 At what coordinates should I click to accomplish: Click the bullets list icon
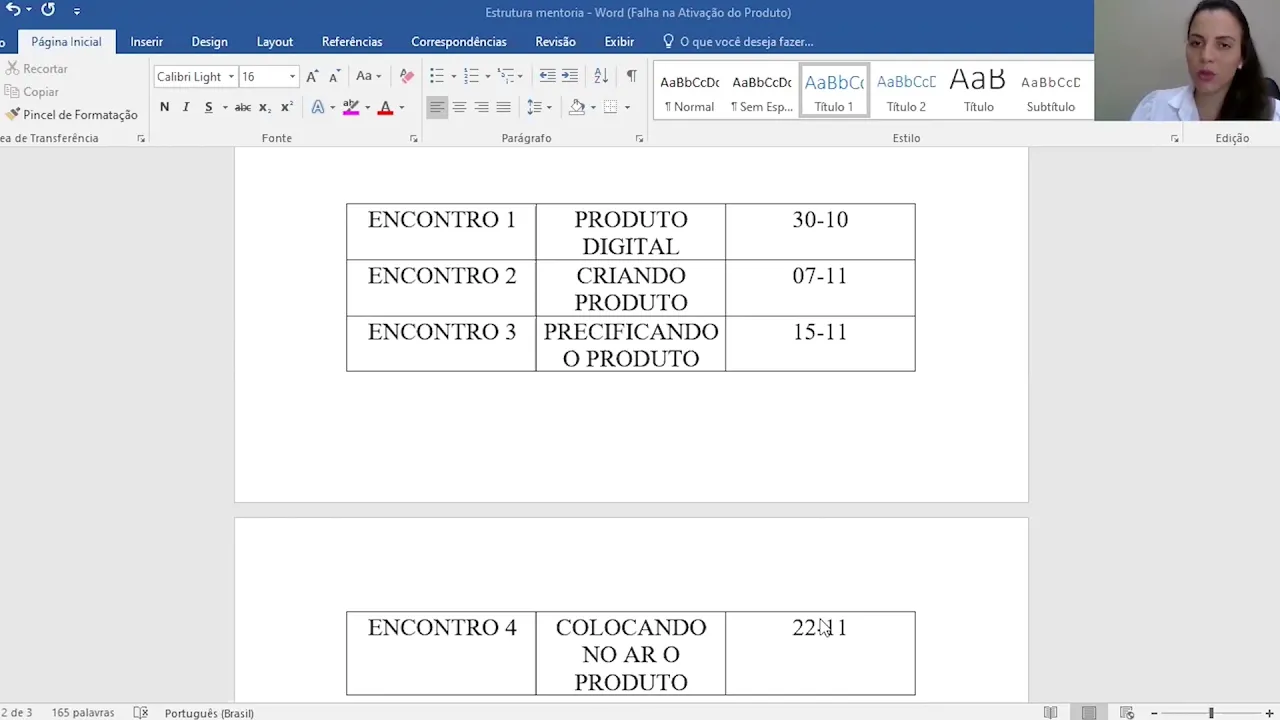pyautogui.click(x=437, y=77)
